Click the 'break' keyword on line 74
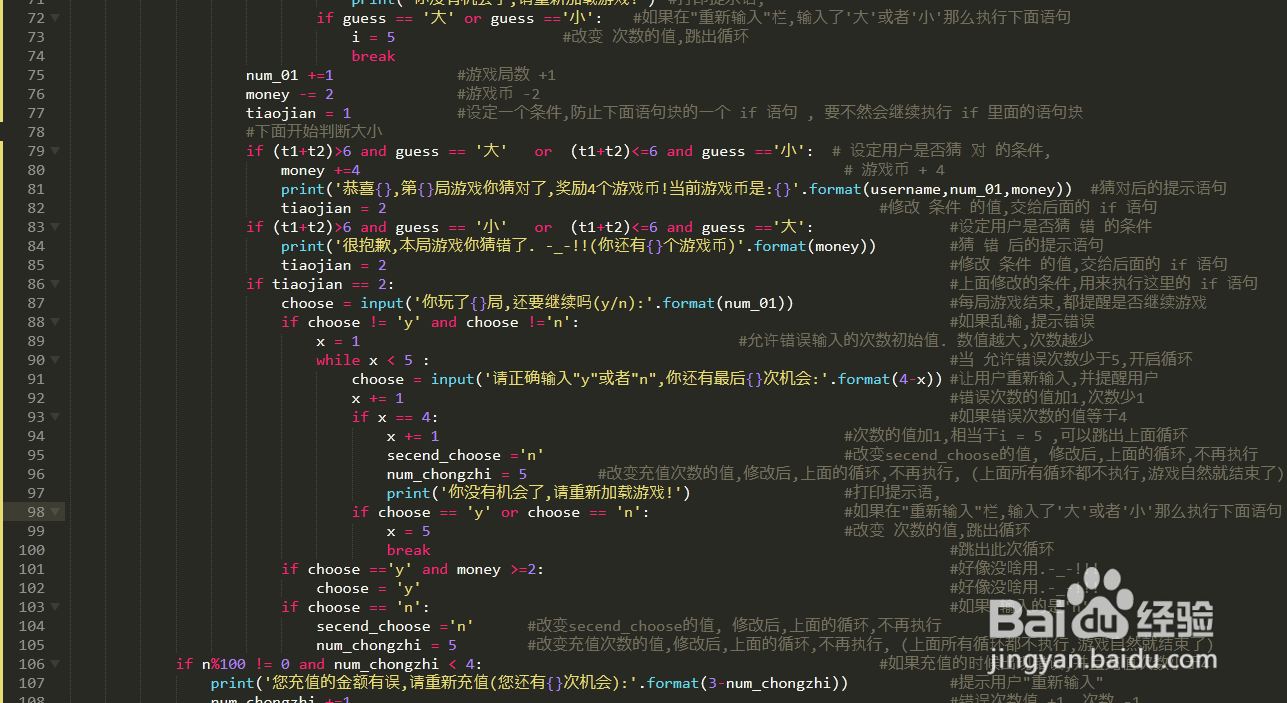 [374, 56]
